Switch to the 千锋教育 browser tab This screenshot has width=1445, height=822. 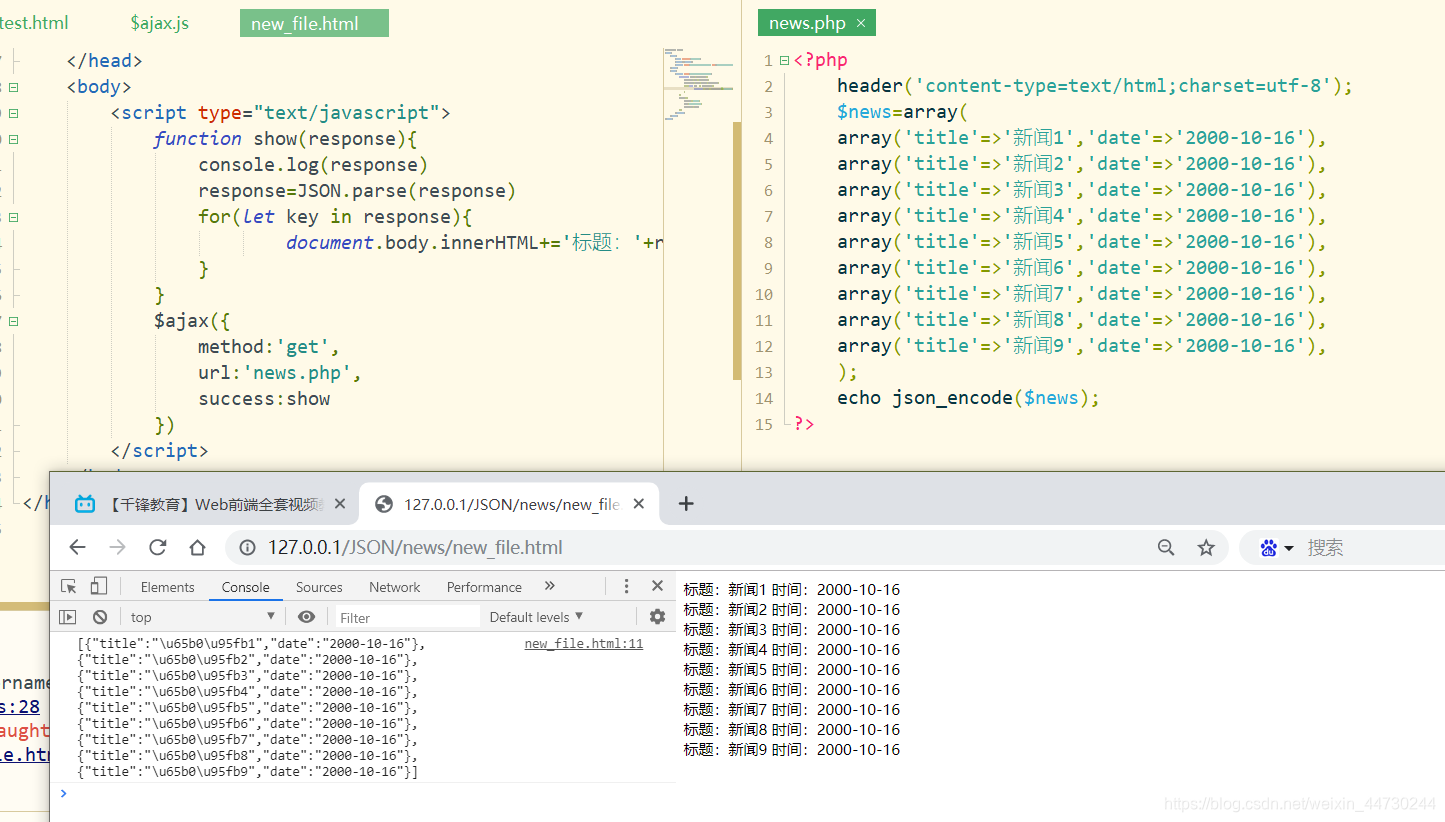(x=205, y=504)
